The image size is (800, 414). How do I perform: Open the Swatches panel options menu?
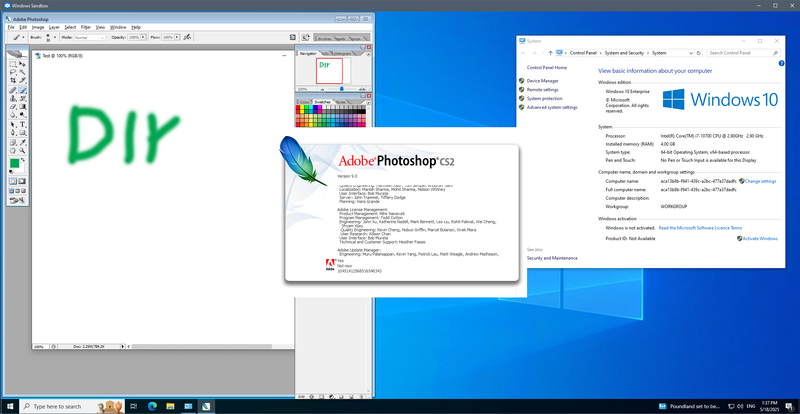tap(369, 102)
